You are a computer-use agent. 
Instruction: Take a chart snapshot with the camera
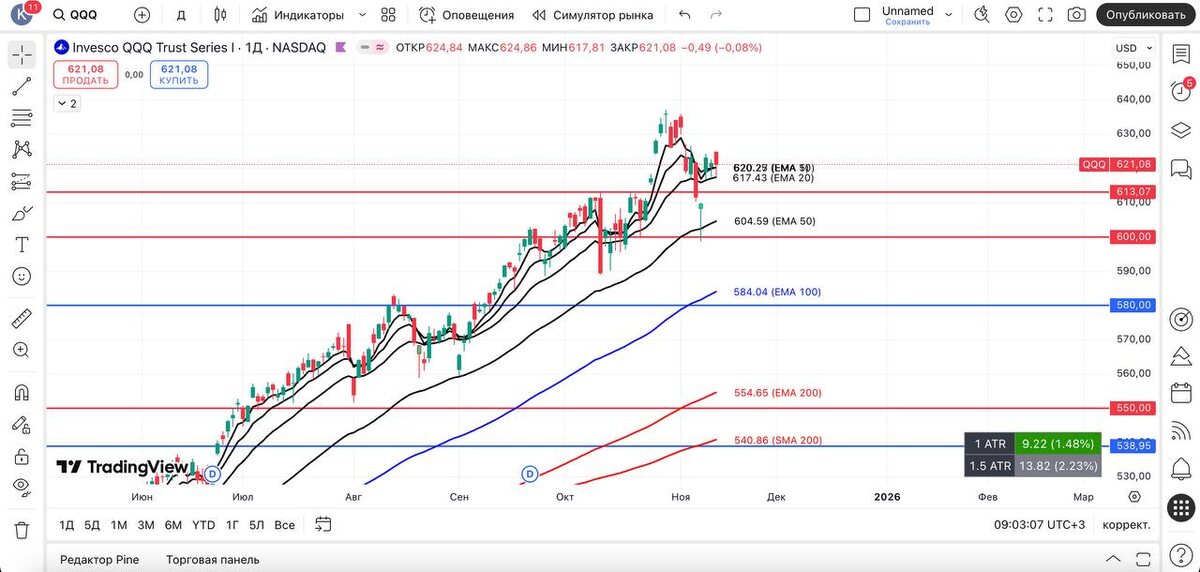tap(1076, 15)
